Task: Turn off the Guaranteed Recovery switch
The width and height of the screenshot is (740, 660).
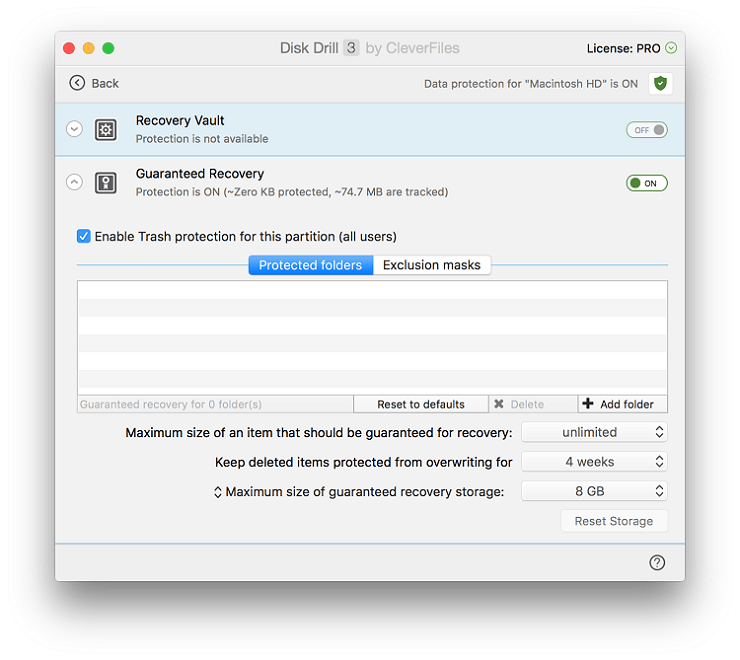Action: tap(647, 183)
